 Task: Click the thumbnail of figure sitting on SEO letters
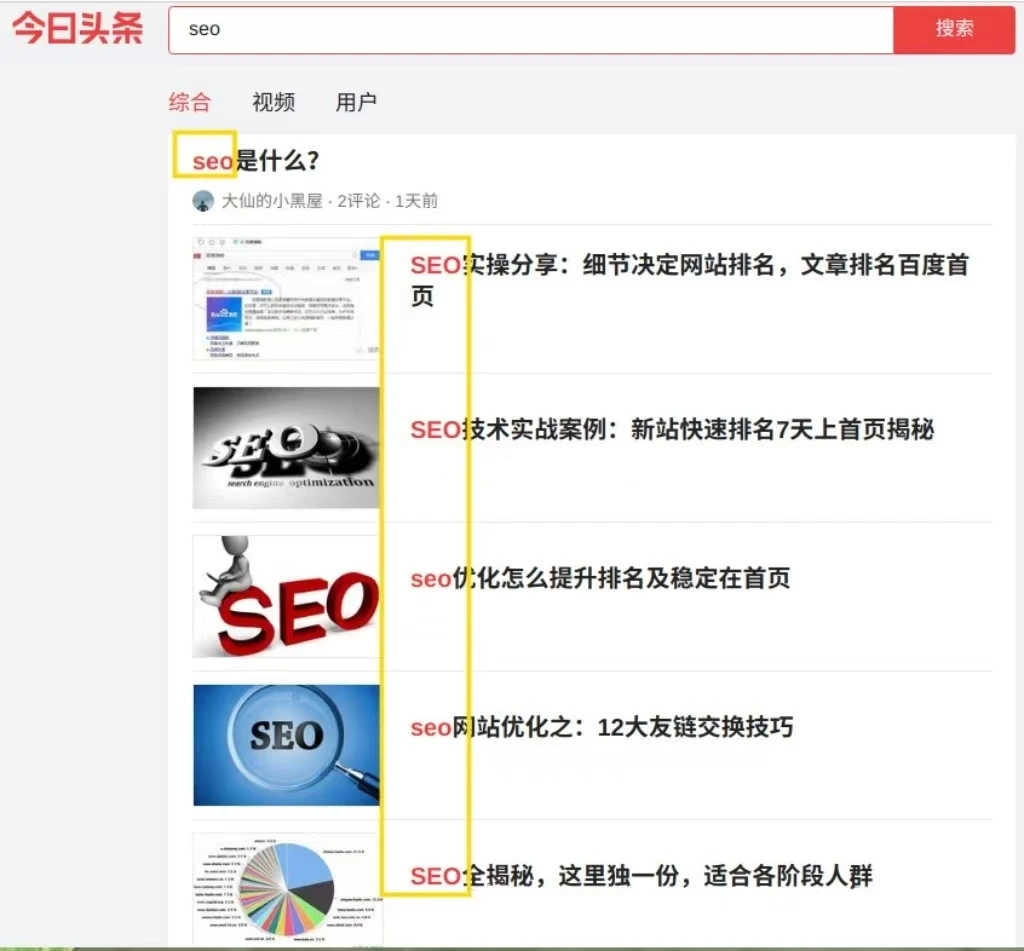click(286, 596)
